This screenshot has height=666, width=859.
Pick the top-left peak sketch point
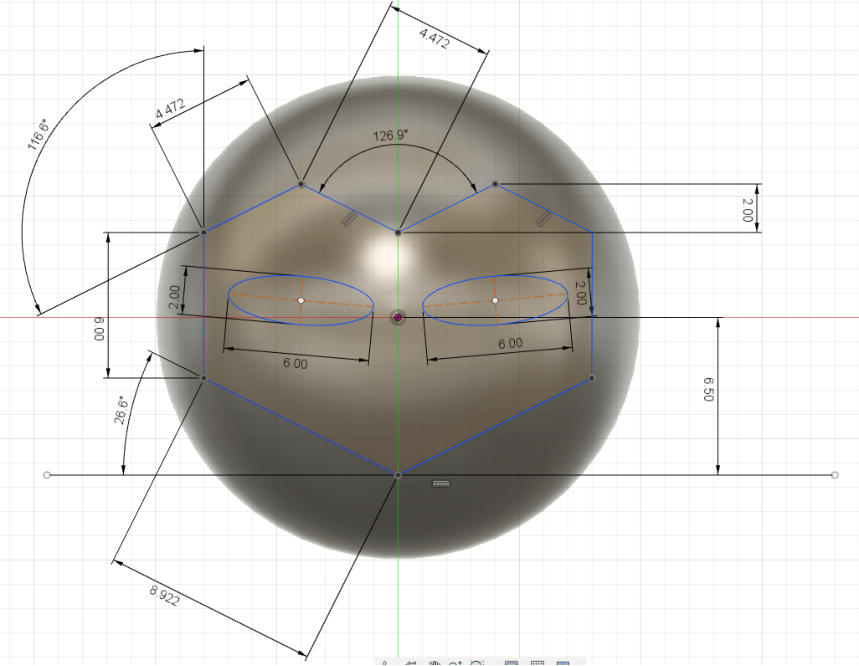(301, 184)
